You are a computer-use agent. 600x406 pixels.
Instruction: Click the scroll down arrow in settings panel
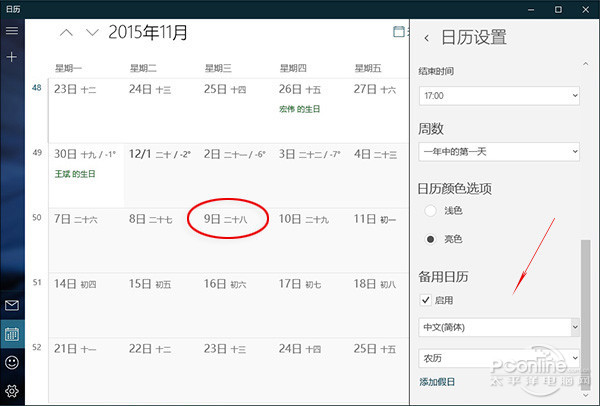[x=585, y=395]
